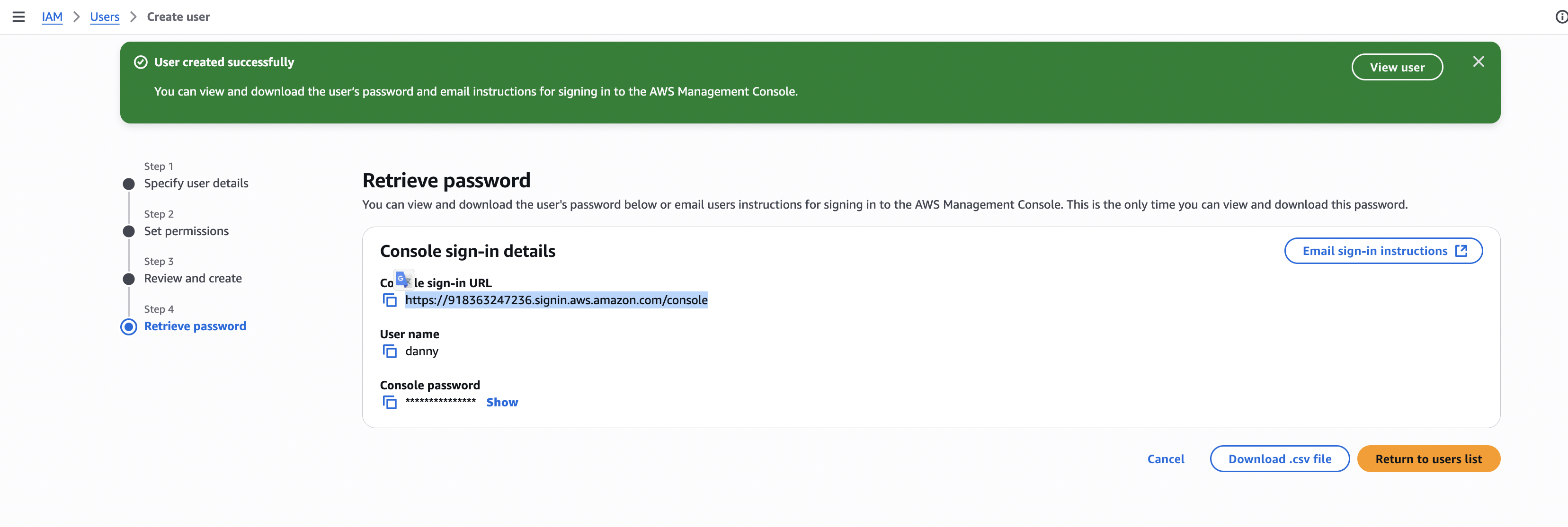Dismiss the success banner with X
The height and width of the screenshot is (527, 1568).
pyautogui.click(x=1478, y=62)
